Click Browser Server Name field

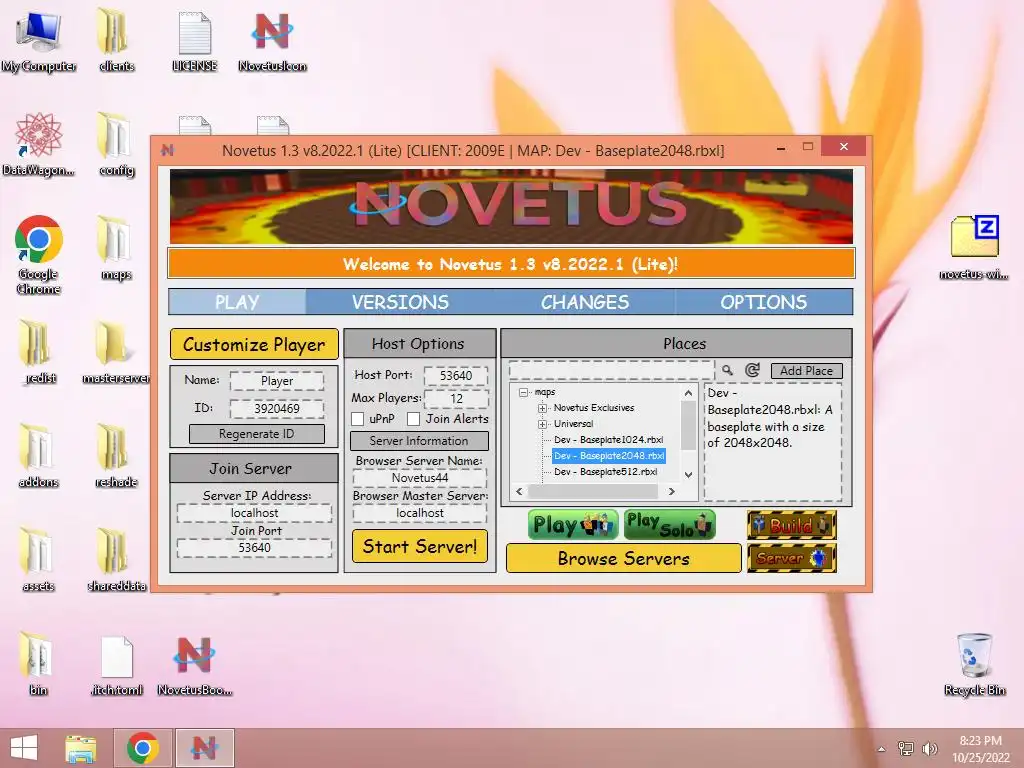tap(420, 477)
